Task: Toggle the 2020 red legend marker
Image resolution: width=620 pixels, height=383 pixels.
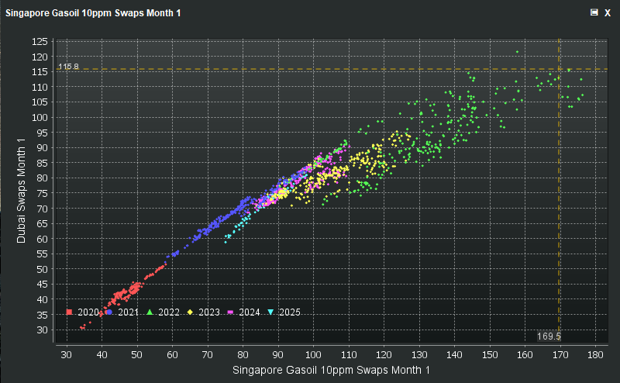Action: [x=69, y=312]
